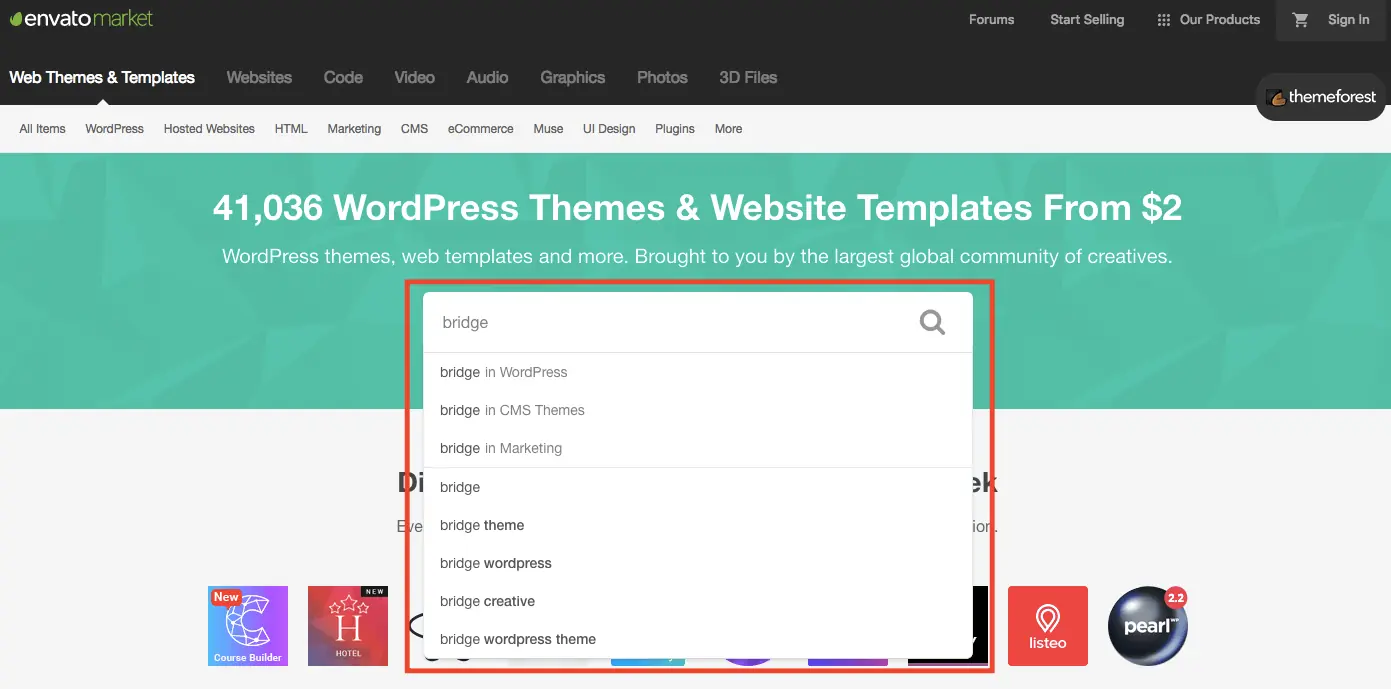
Task: Click the Envato Market logo
Action: tap(81, 19)
